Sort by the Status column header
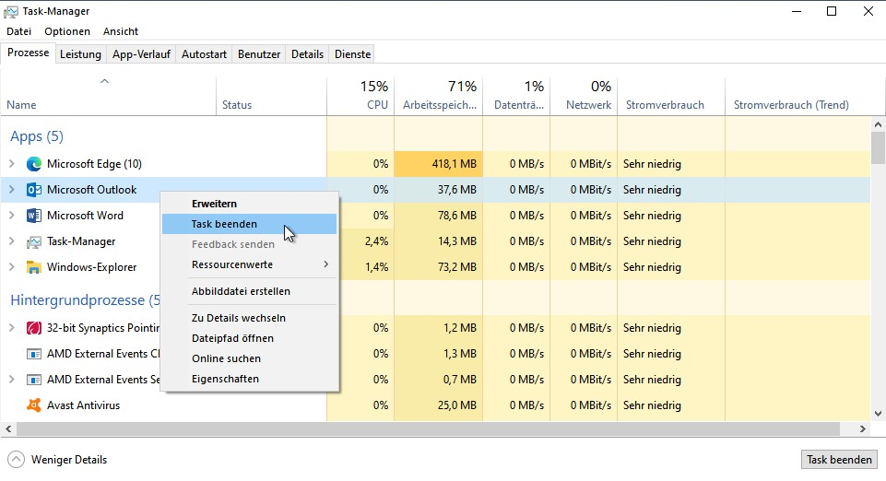 click(271, 96)
